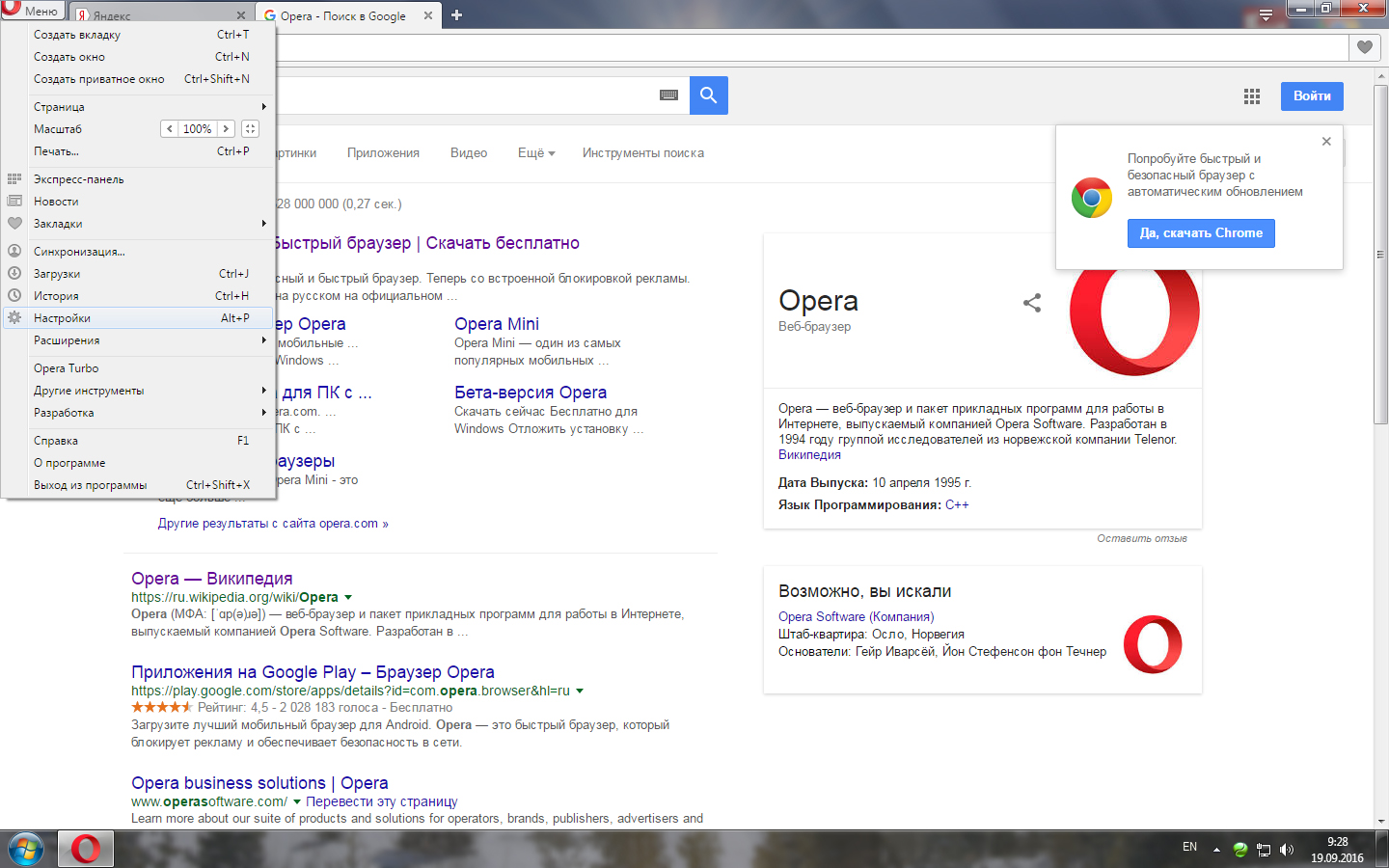Open the on-screen keyboard icon in search box
This screenshot has height=868, width=1389.
point(668,95)
